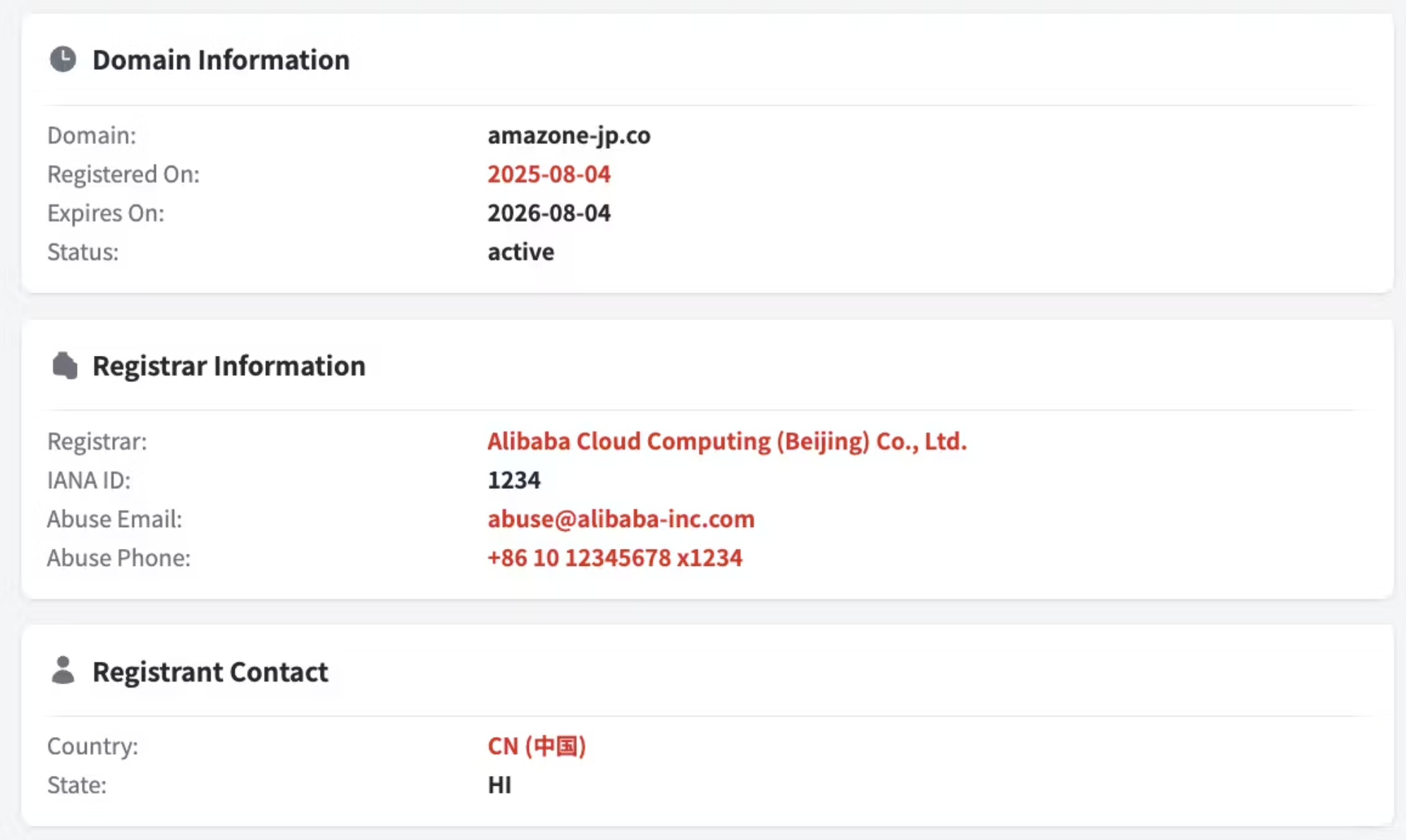Click the expiry date 2026-08-04
The width and height of the screenshot is (1406, 840).
point(549,213)
